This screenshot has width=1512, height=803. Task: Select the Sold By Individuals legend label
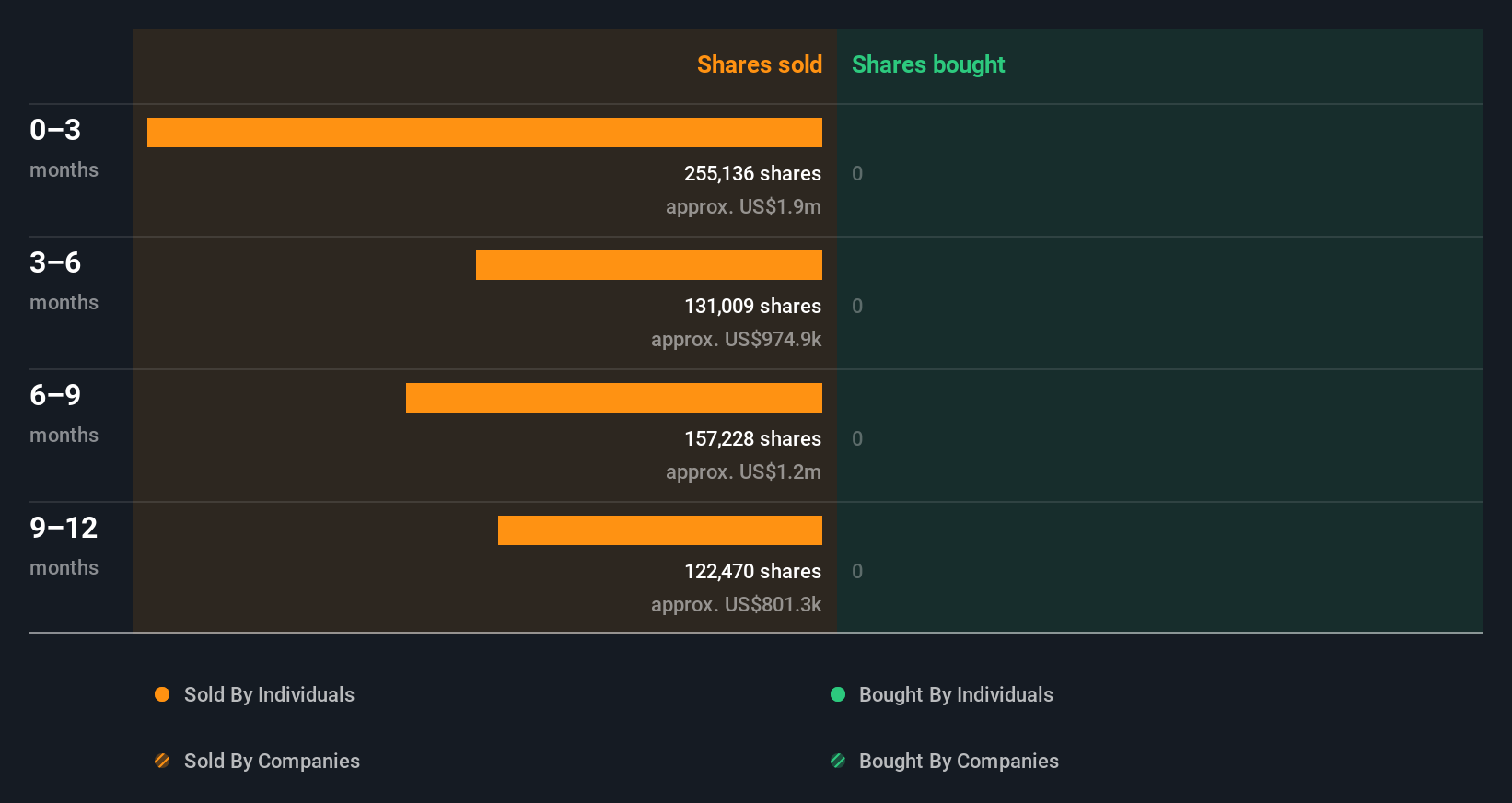tap(269, 694)
